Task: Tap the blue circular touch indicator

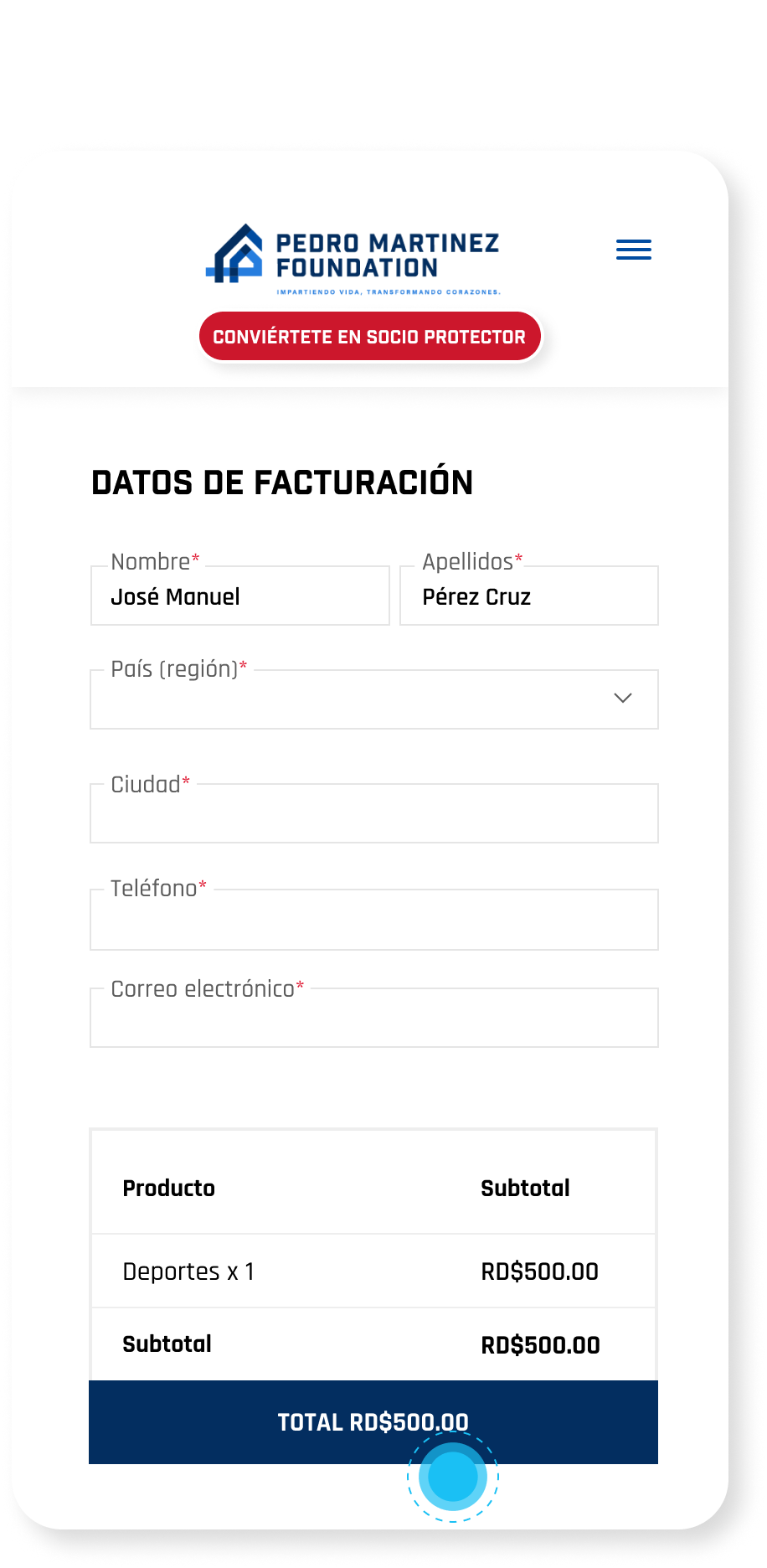Action: [453, 1477]
